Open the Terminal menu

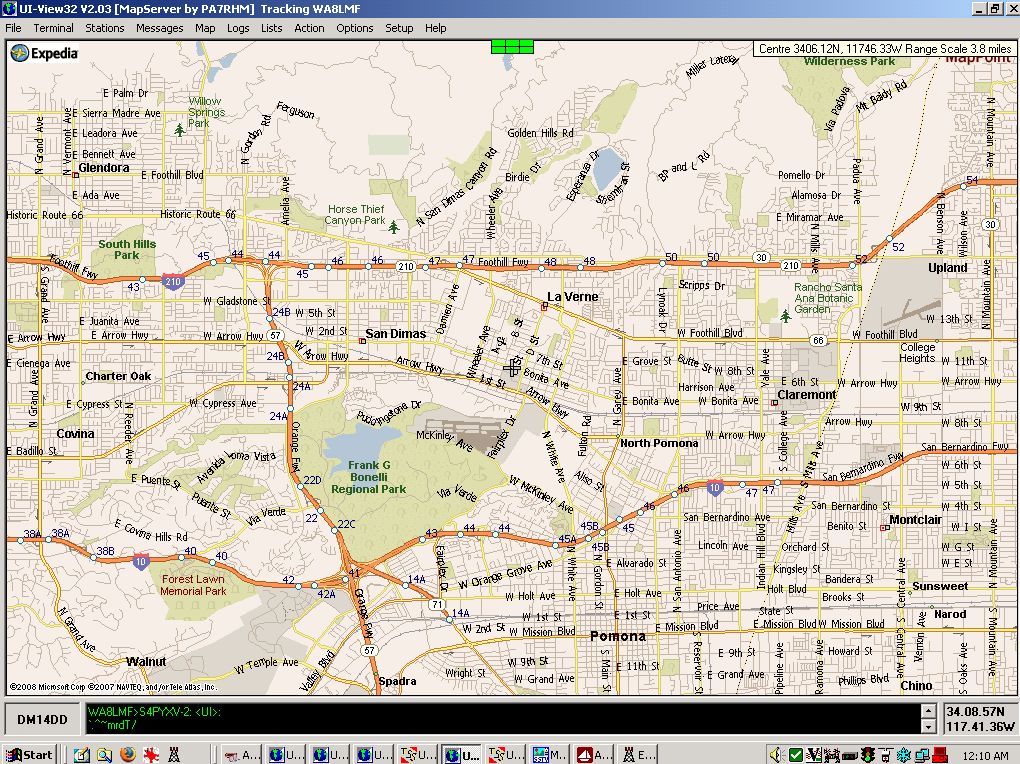[53, 28]
